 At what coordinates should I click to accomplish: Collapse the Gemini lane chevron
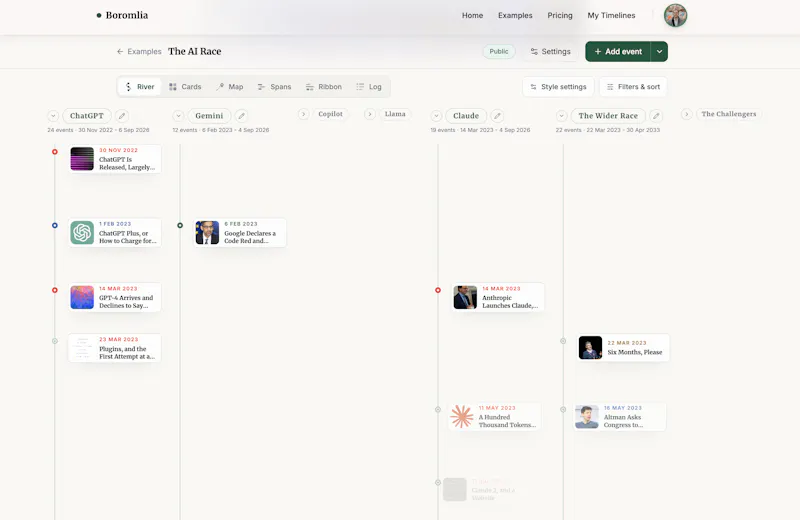click(x=178, y=116)
